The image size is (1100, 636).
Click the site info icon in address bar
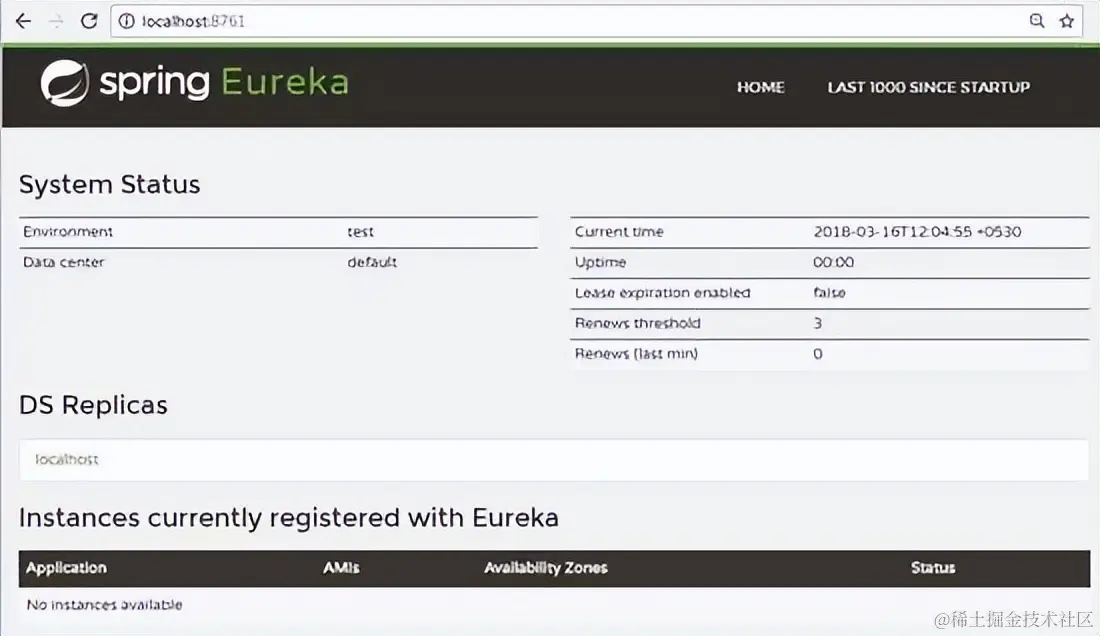click(126, 21)
